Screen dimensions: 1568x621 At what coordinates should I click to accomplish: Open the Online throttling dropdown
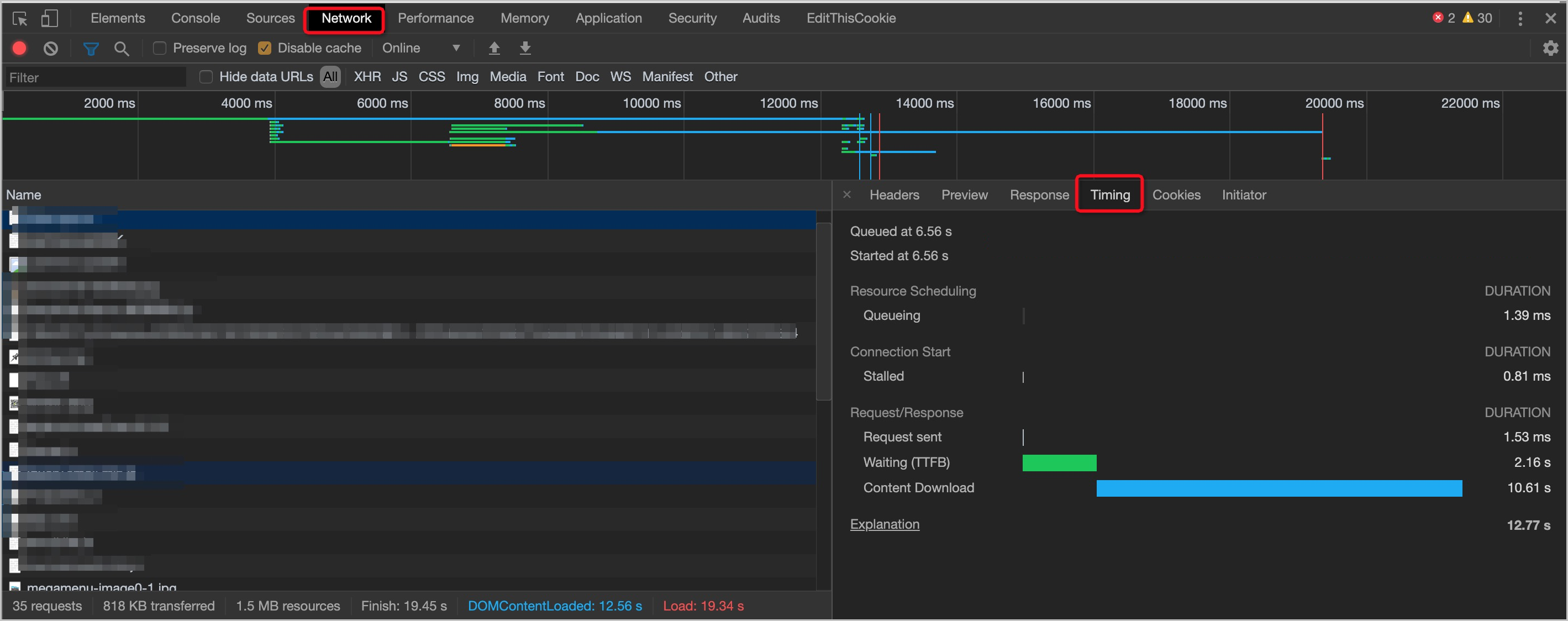(420, 48)
